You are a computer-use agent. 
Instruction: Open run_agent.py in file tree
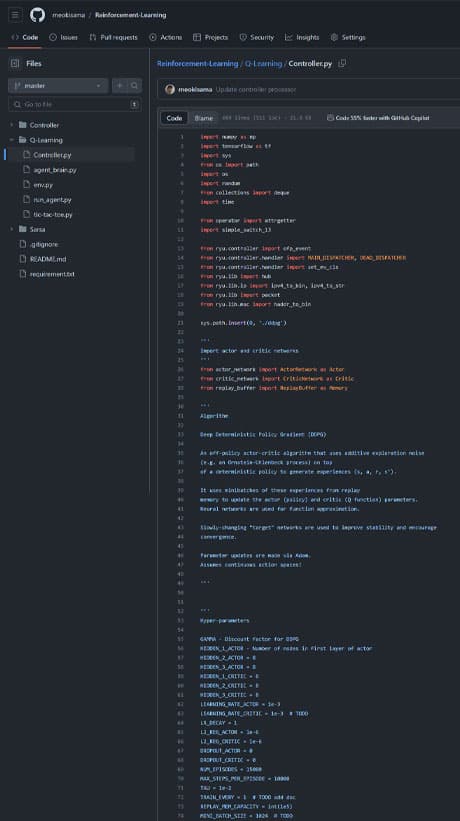(52, 199)
